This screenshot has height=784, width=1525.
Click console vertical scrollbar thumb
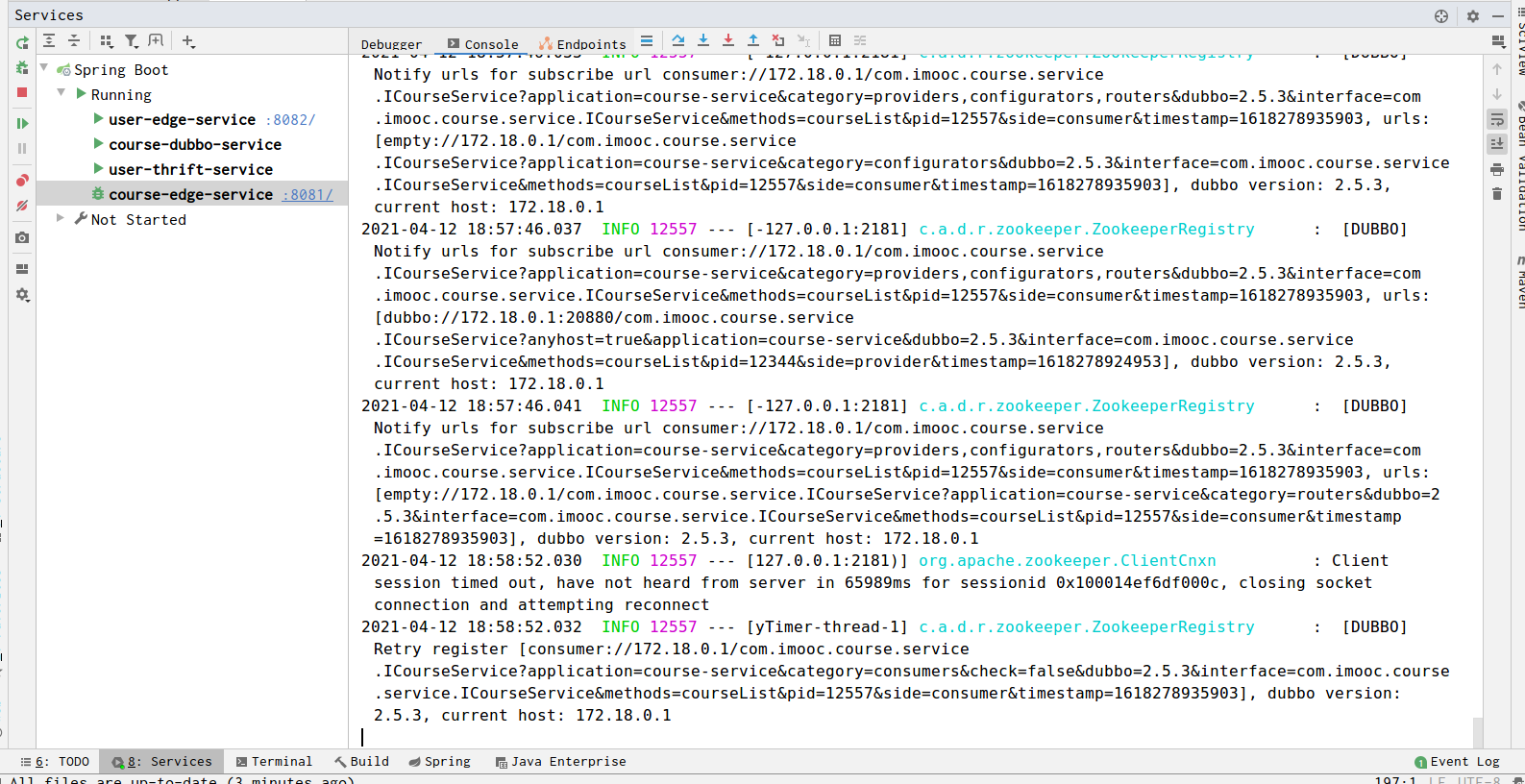click(1478, 731)
